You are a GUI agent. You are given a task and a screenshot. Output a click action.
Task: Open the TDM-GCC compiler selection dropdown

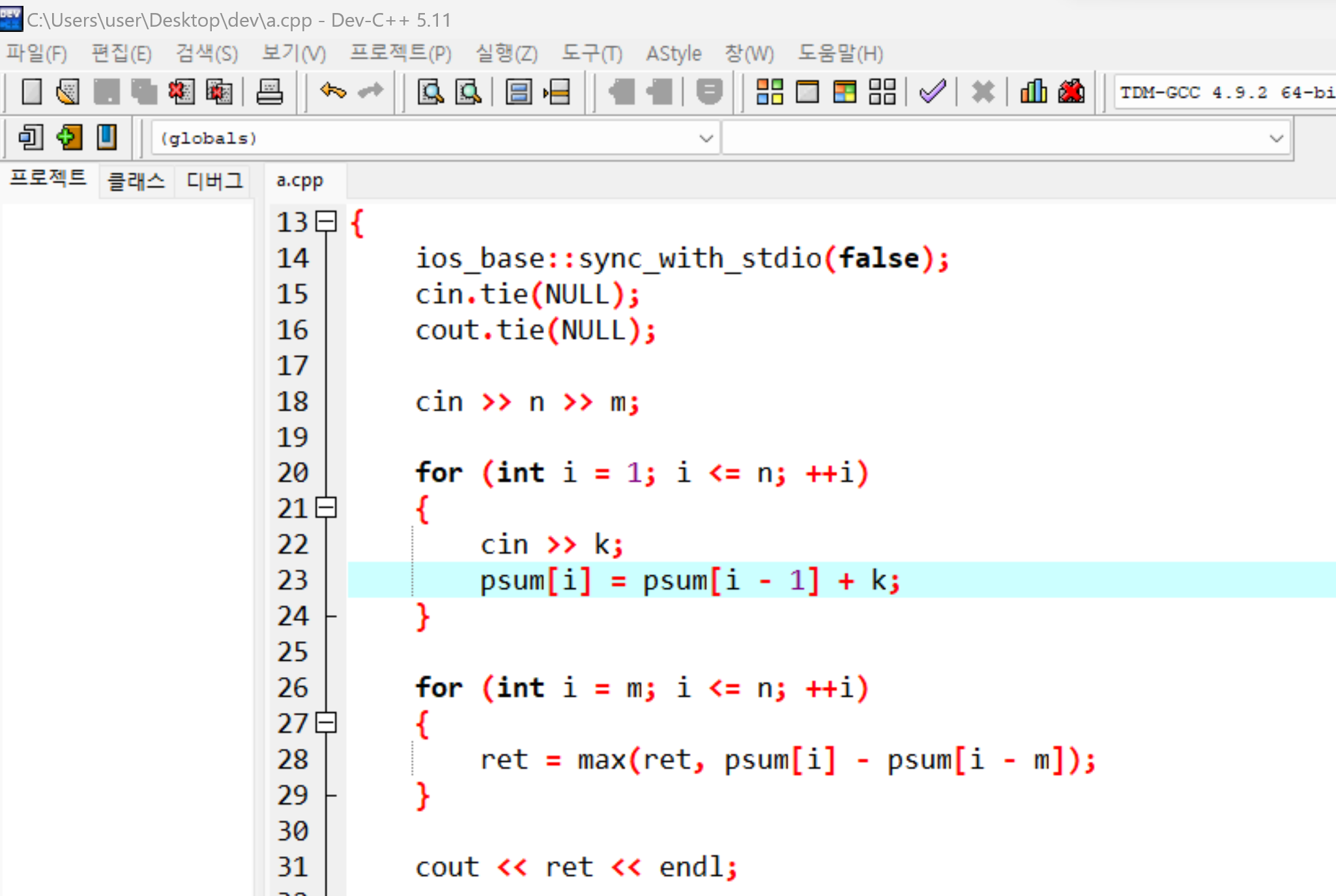click(1225, 93)
